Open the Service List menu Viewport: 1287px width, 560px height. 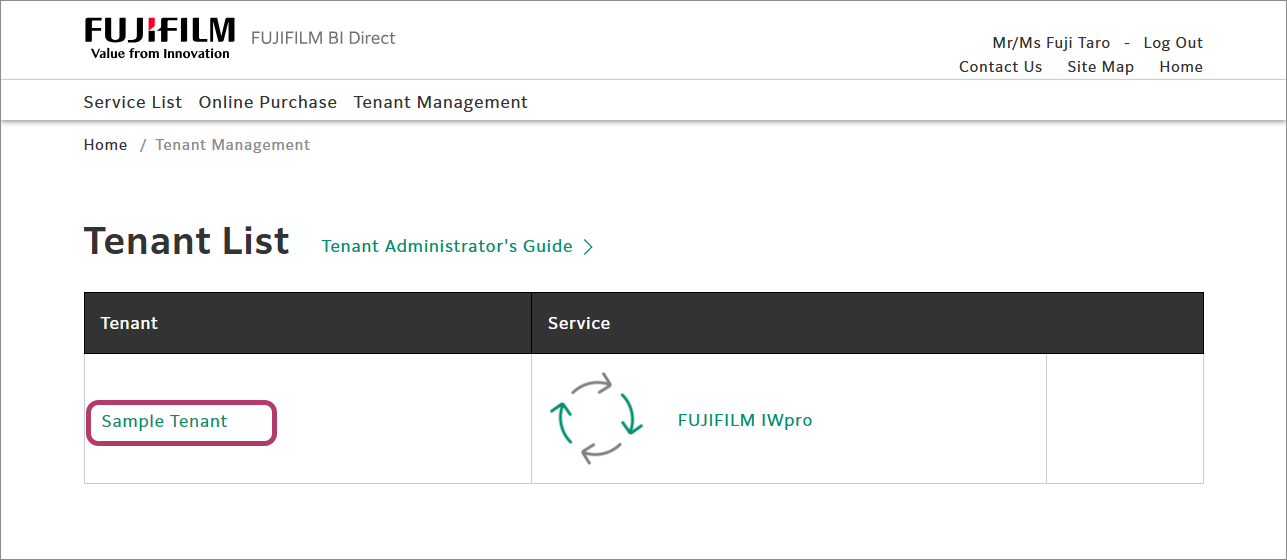pos(133,102)
